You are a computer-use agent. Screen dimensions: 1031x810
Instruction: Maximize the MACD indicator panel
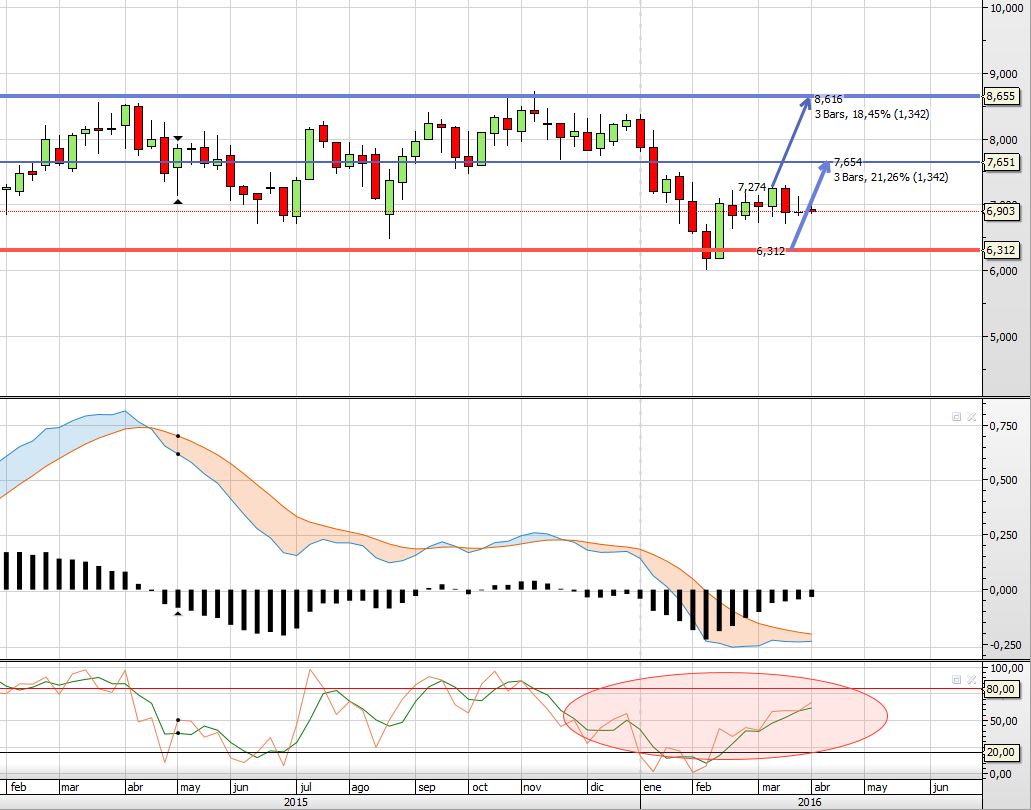pyautogui.click(x=956, y=417)
